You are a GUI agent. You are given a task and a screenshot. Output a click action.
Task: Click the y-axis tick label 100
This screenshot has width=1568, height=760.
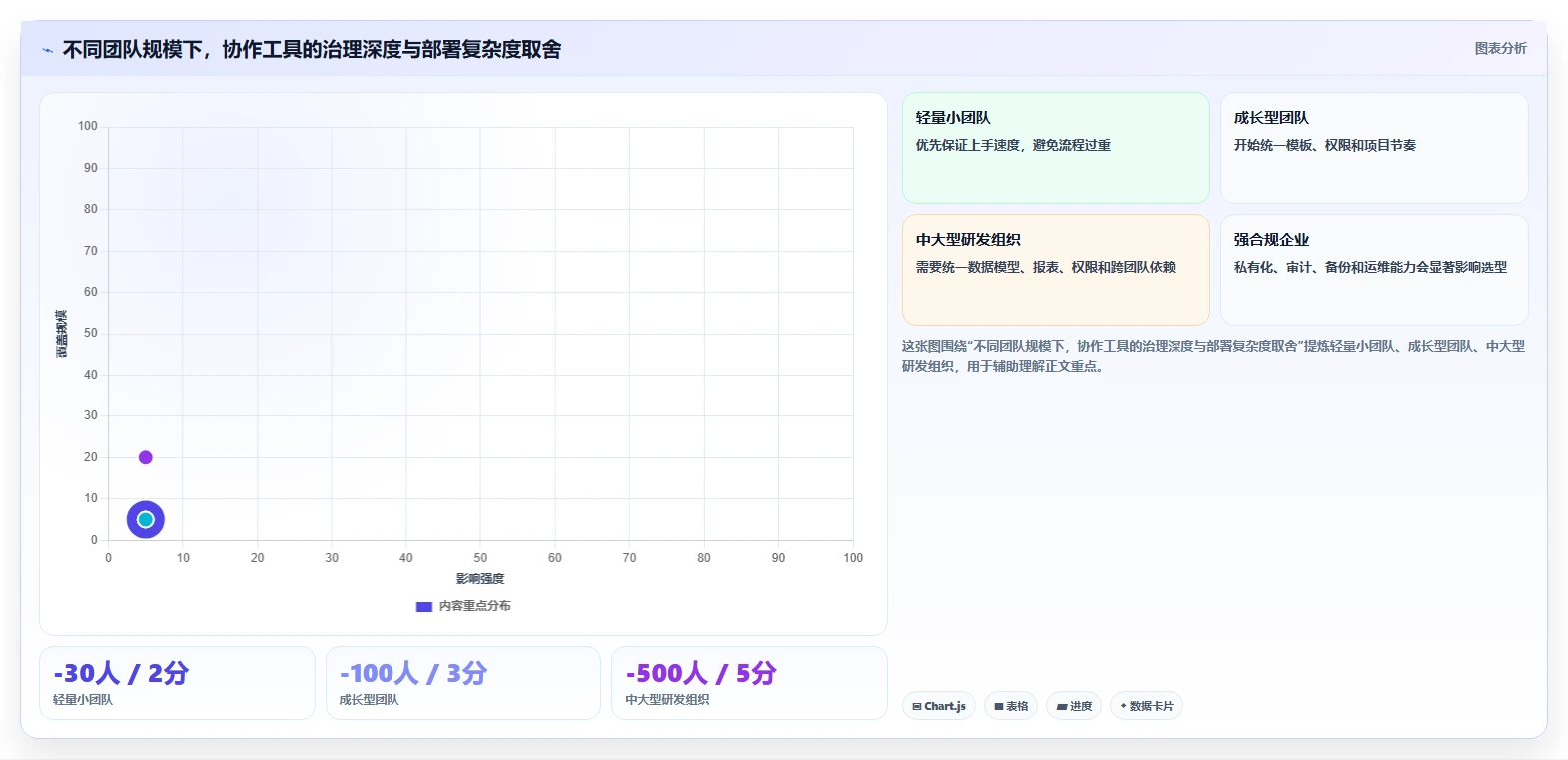pos(88,126)
